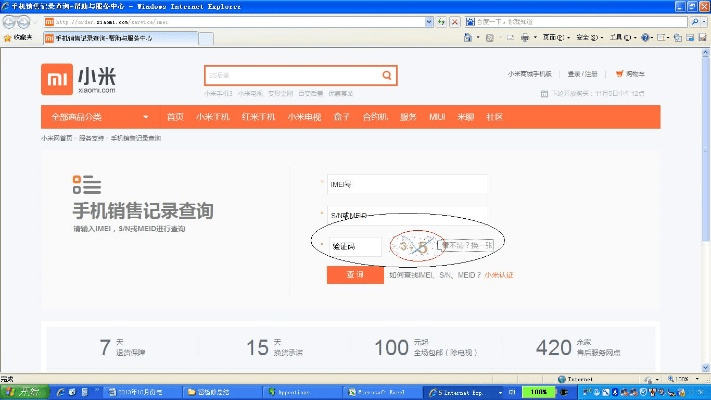Open the address bar history dropdown arrow
Image resolution: width=711 pixels, height=400 pixels.
point(428,21)
